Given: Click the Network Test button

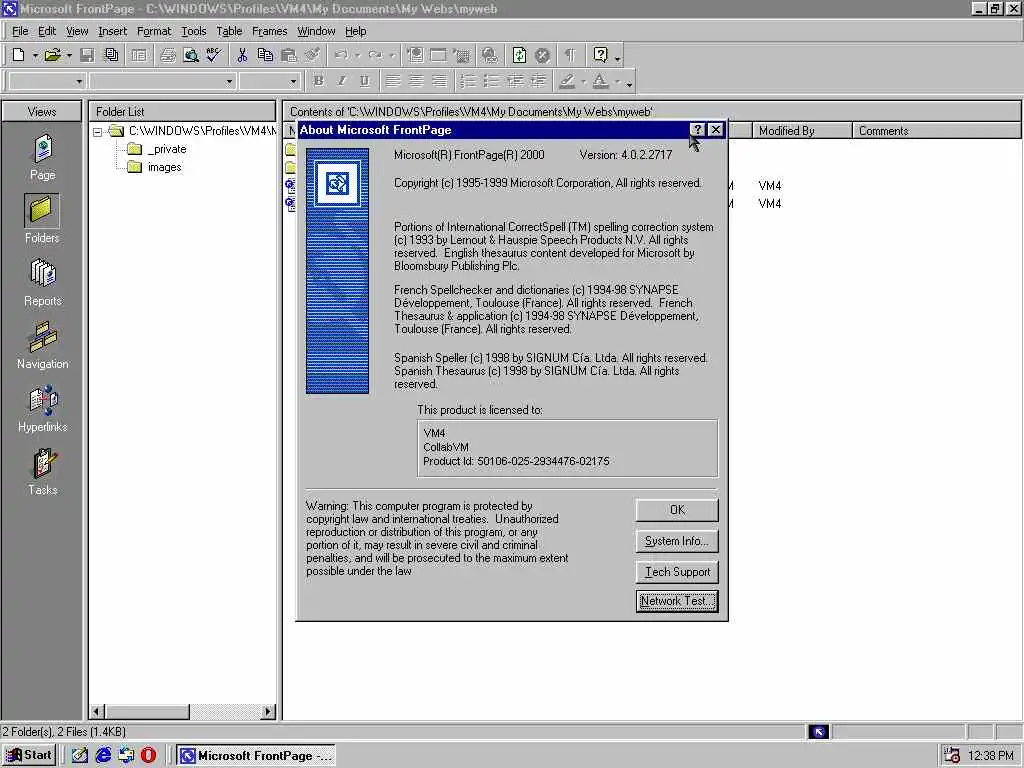Looking at the screenshot, I should pyautogui.click(x=677, y=601).
